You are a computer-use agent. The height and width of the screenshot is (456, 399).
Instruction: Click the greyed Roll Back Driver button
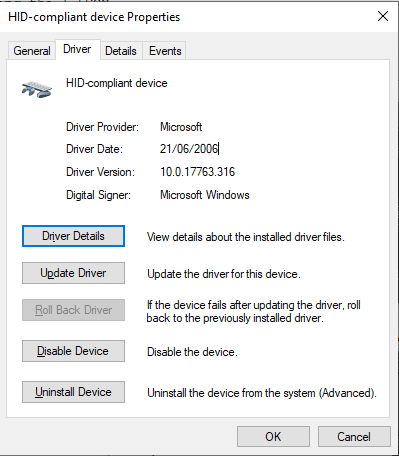[73, 310]
